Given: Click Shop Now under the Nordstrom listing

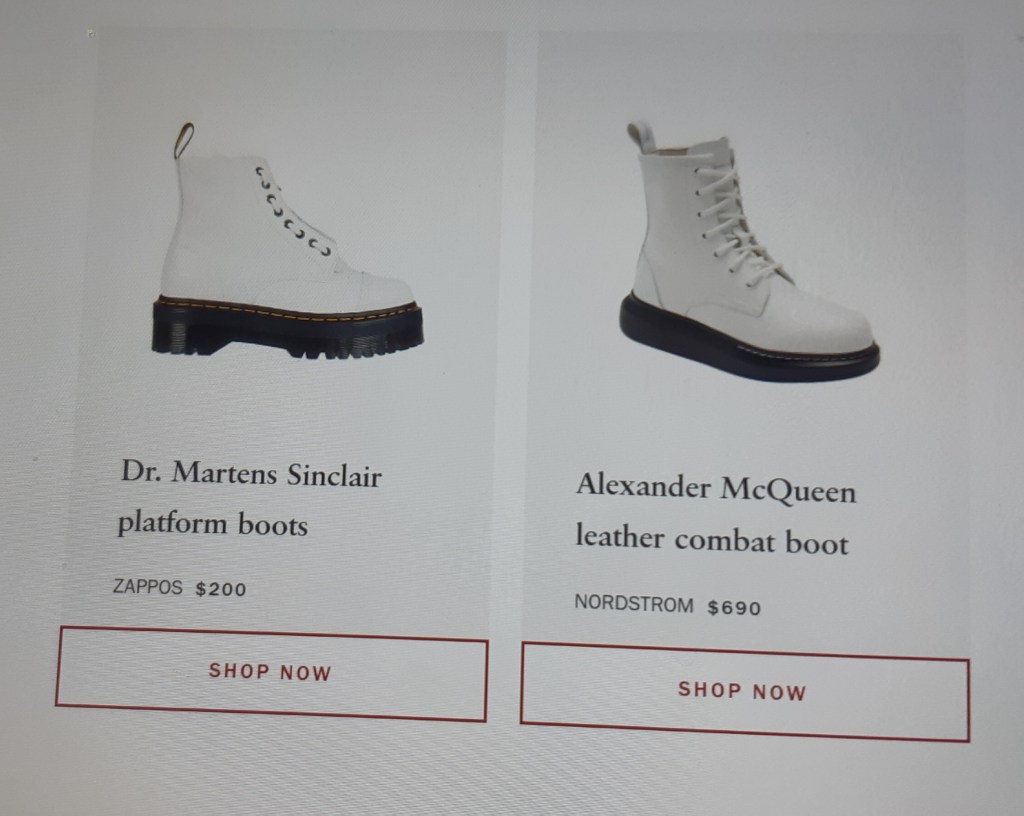Looking at the screenshot, I should click(x=744, y=691).
